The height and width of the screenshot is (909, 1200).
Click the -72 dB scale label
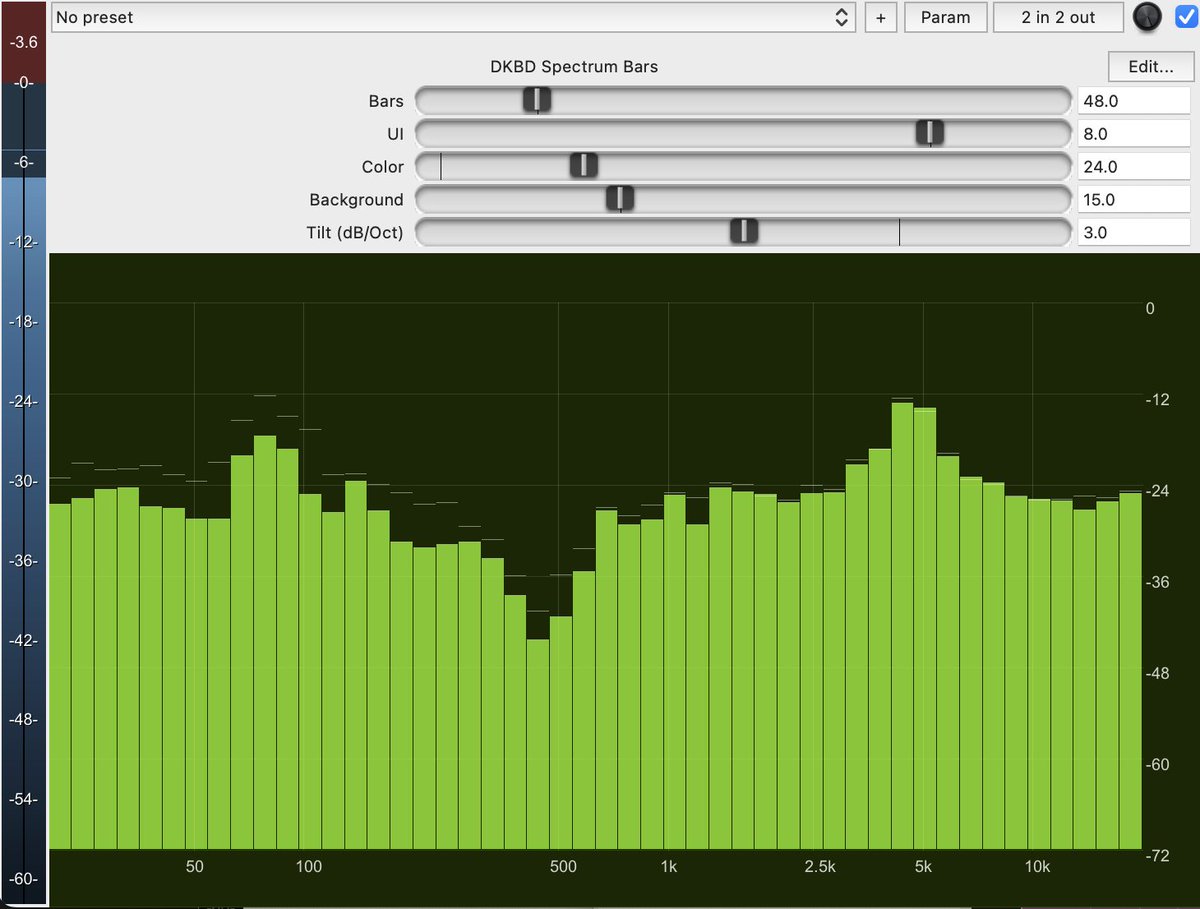pyautogui.click(x=1157, y=856)
